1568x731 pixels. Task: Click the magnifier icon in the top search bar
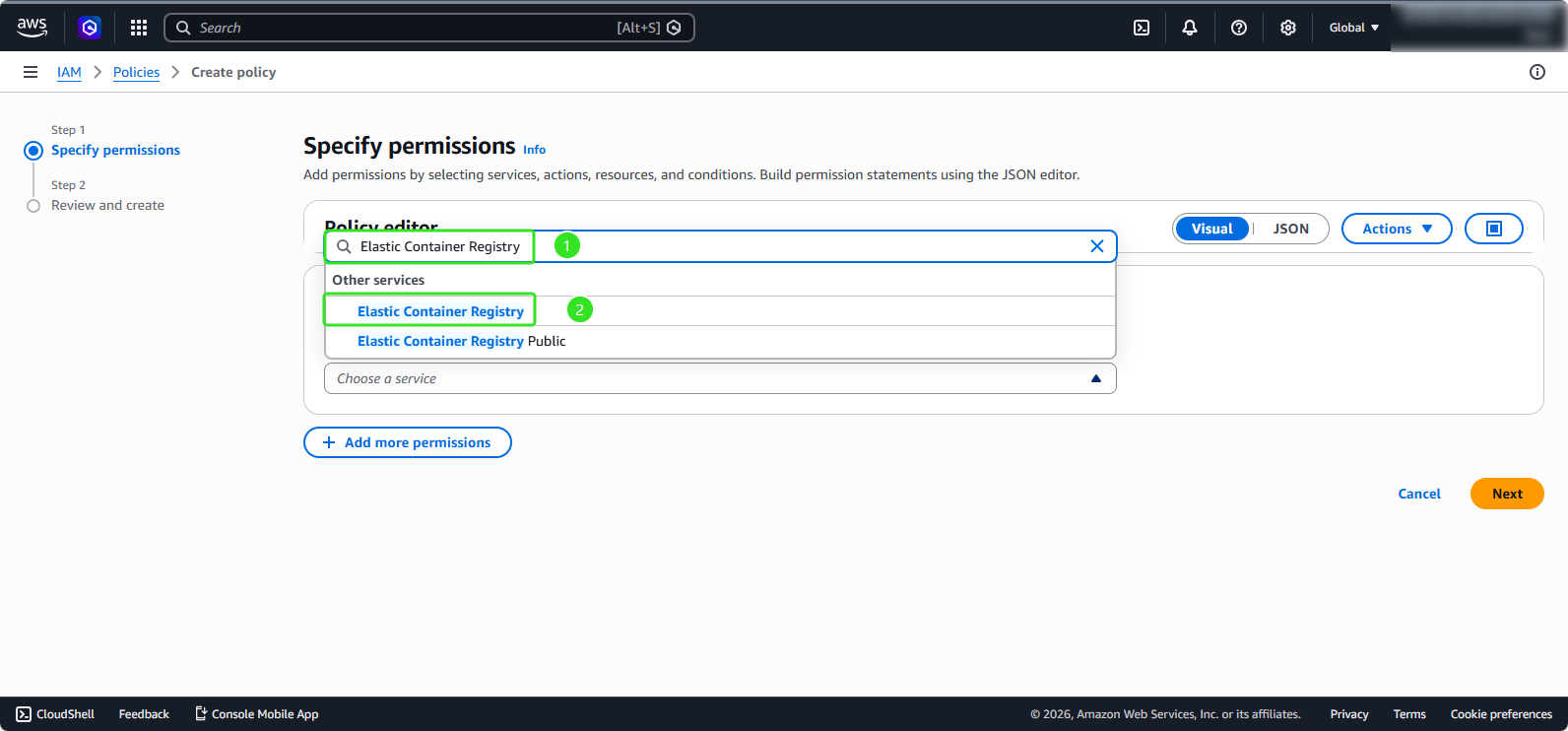point(183,28)
